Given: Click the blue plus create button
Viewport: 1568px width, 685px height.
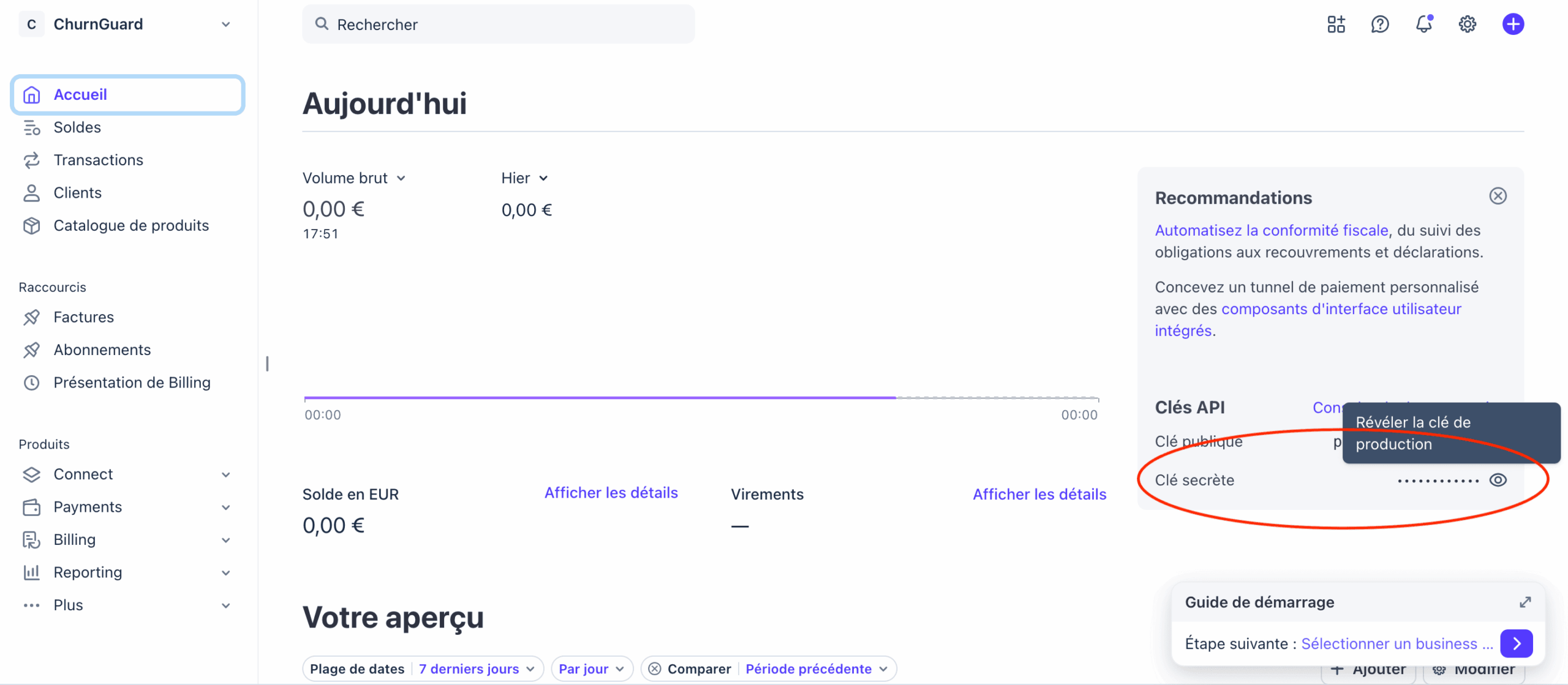Looking at the screenshot, I should point(1513,24).
